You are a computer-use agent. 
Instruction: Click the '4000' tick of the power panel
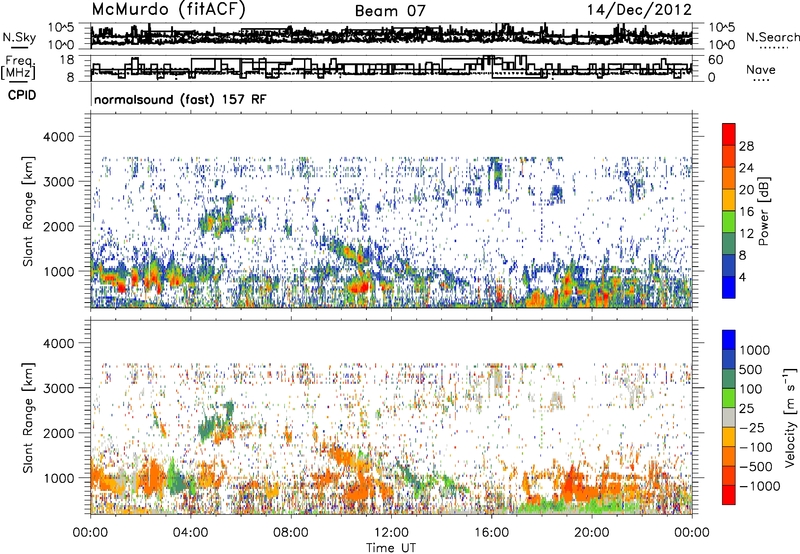coord(58,137)
